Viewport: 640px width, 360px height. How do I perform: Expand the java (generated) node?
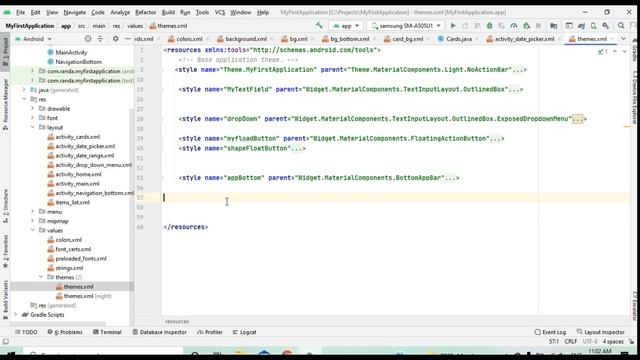[24, 90]
